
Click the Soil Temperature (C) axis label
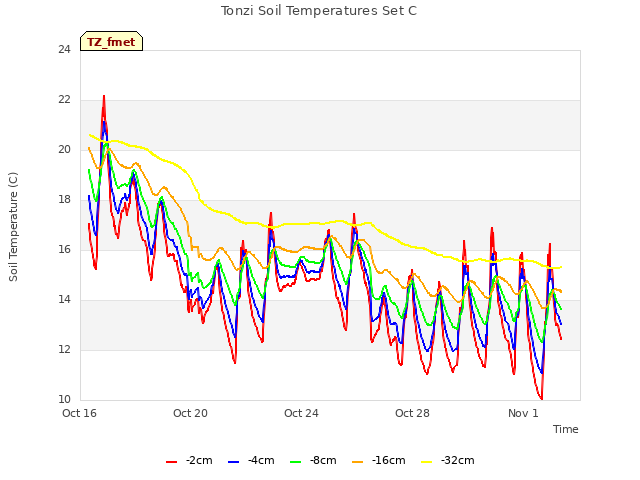(x=13, y=227)
